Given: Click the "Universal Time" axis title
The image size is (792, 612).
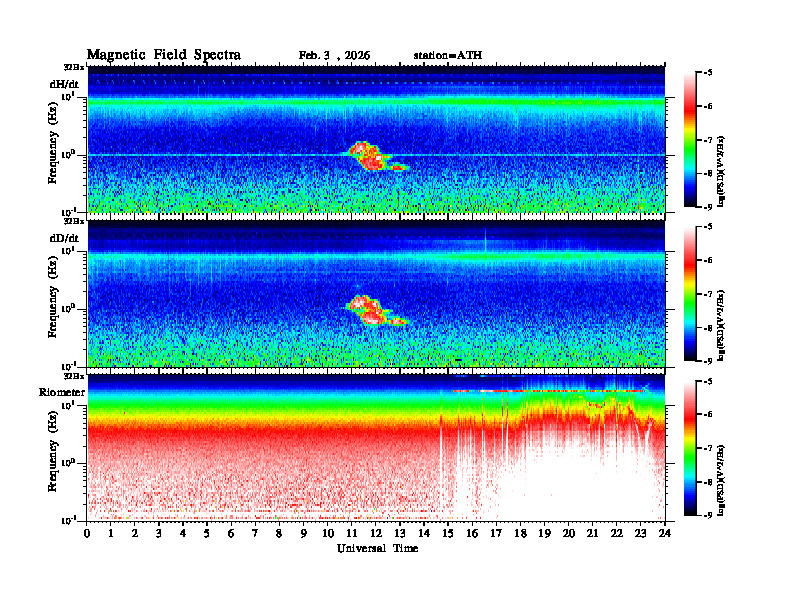Looking at the screenshot, I should tap(377, 548).
